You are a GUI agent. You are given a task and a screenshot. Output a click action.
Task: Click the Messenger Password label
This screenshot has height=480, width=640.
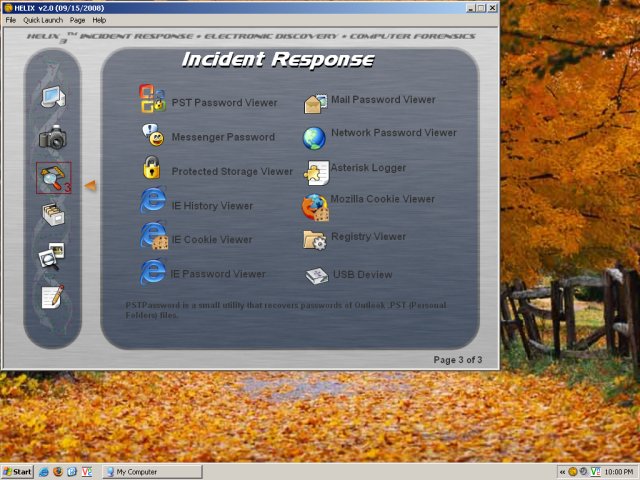[223, 137]
